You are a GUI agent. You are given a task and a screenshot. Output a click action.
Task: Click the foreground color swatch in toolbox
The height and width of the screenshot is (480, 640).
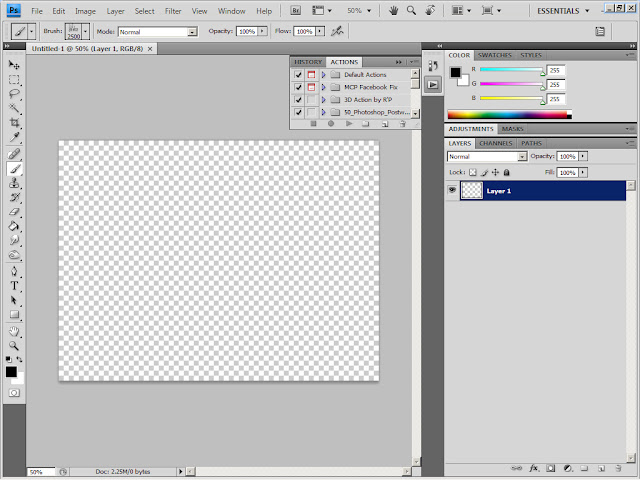(x=11, y=371)
